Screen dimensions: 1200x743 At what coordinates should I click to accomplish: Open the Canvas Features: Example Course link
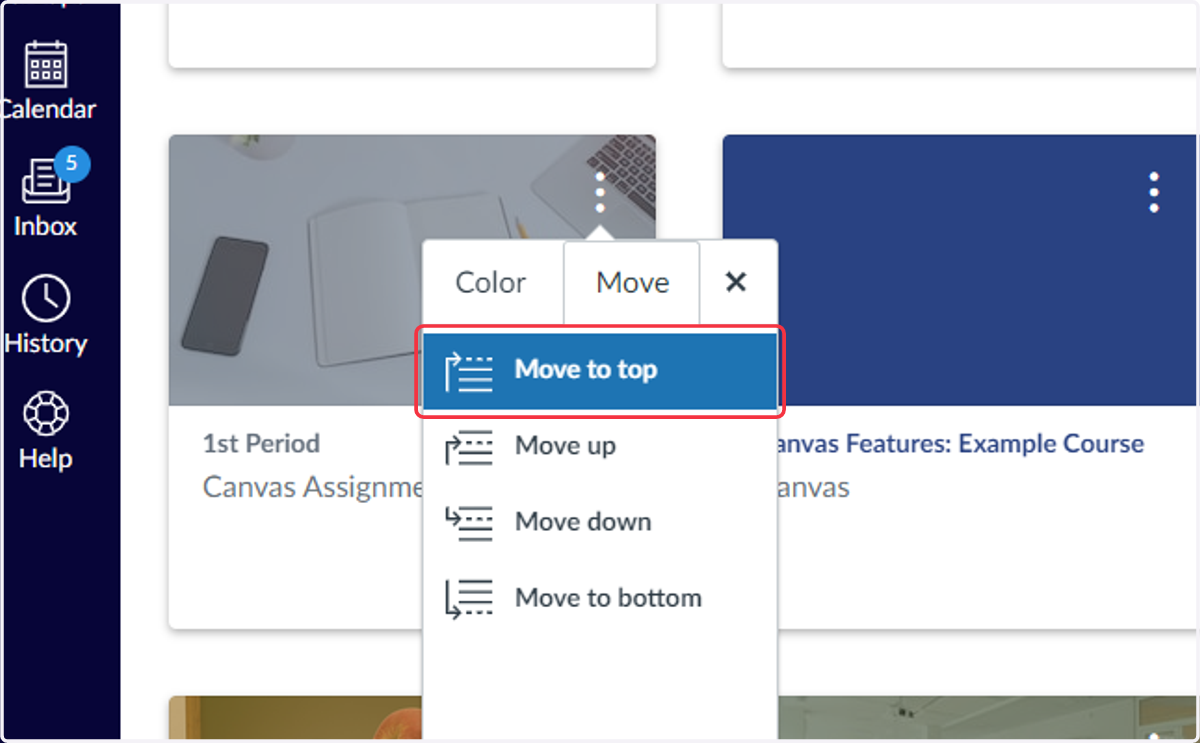pyautogui.click(x=961, y=444)
